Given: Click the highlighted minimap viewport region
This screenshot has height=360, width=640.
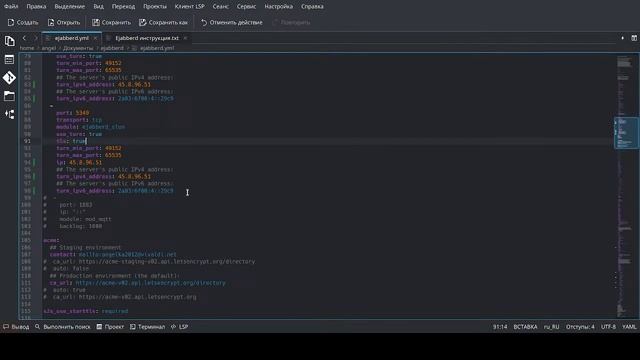Looking at the screenshot, I should click(x=627, y=133).
